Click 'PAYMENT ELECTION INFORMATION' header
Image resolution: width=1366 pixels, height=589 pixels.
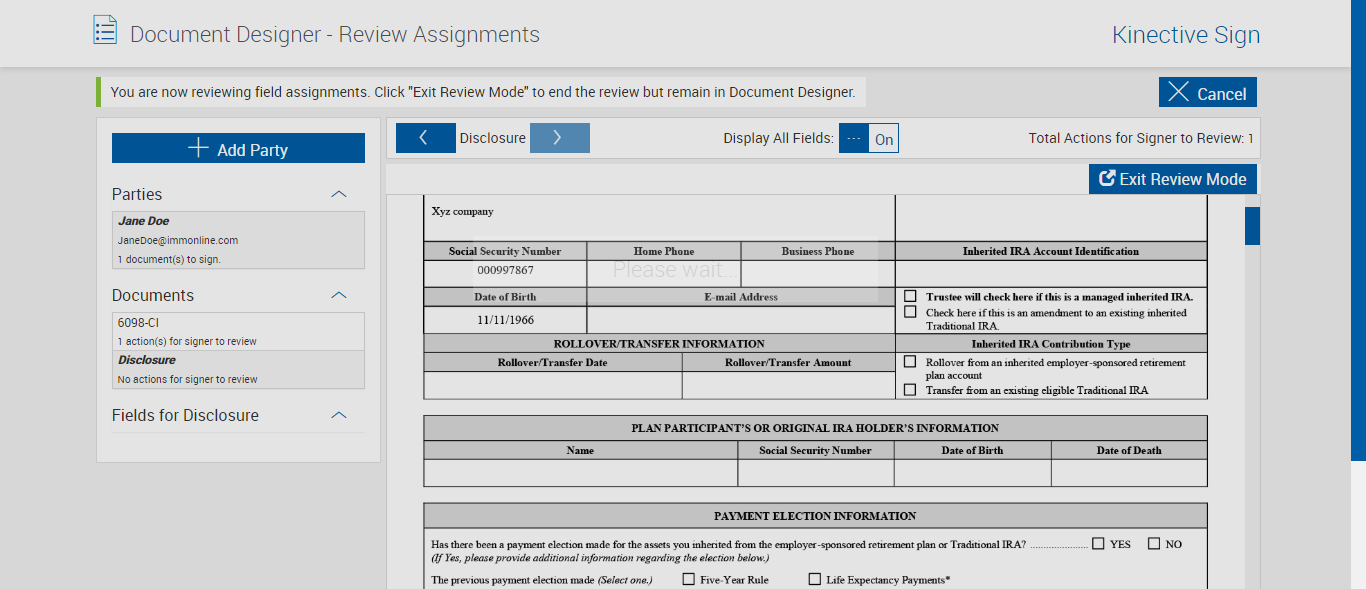[815, 516]
